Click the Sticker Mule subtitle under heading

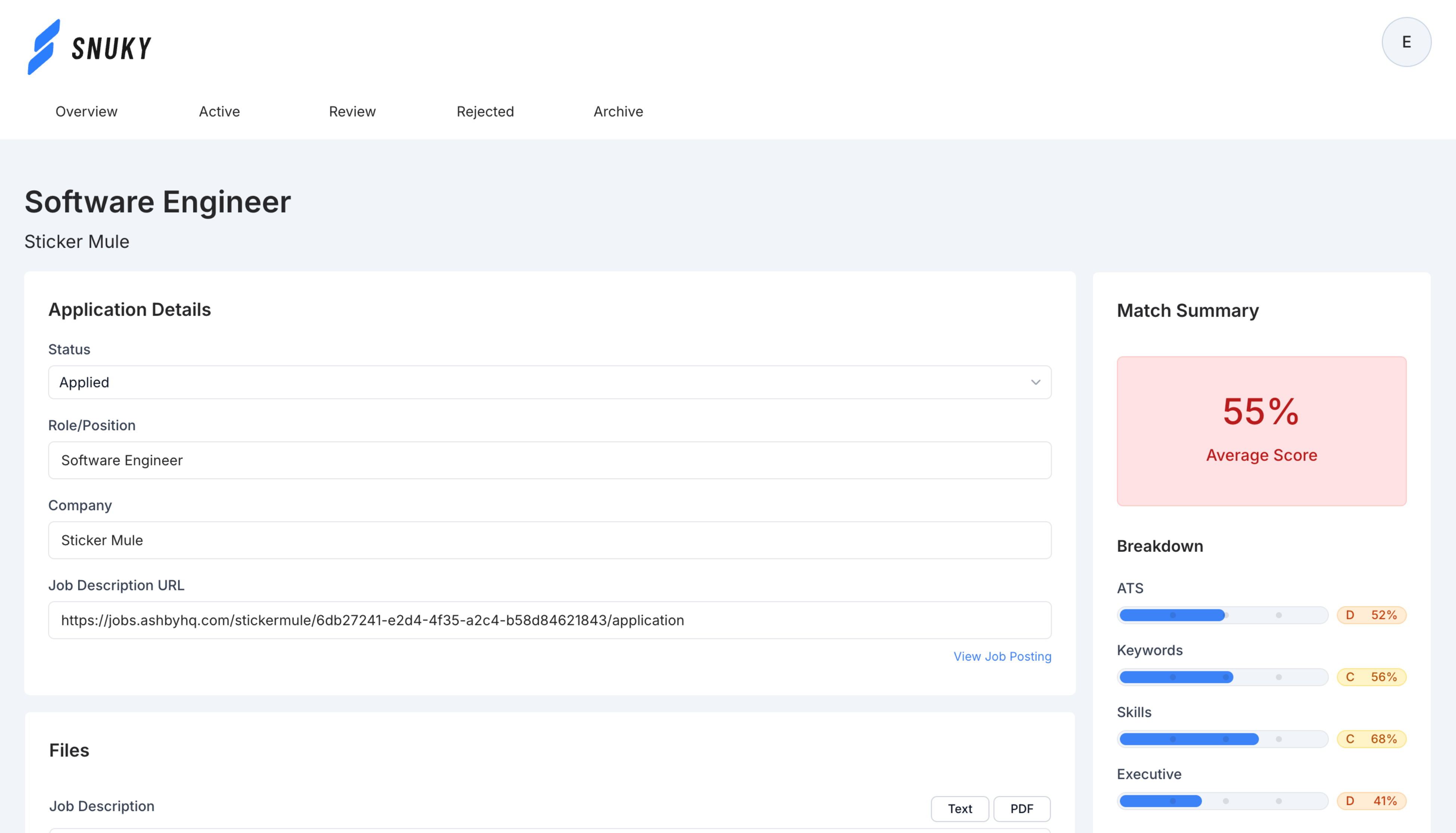point(77,241)
